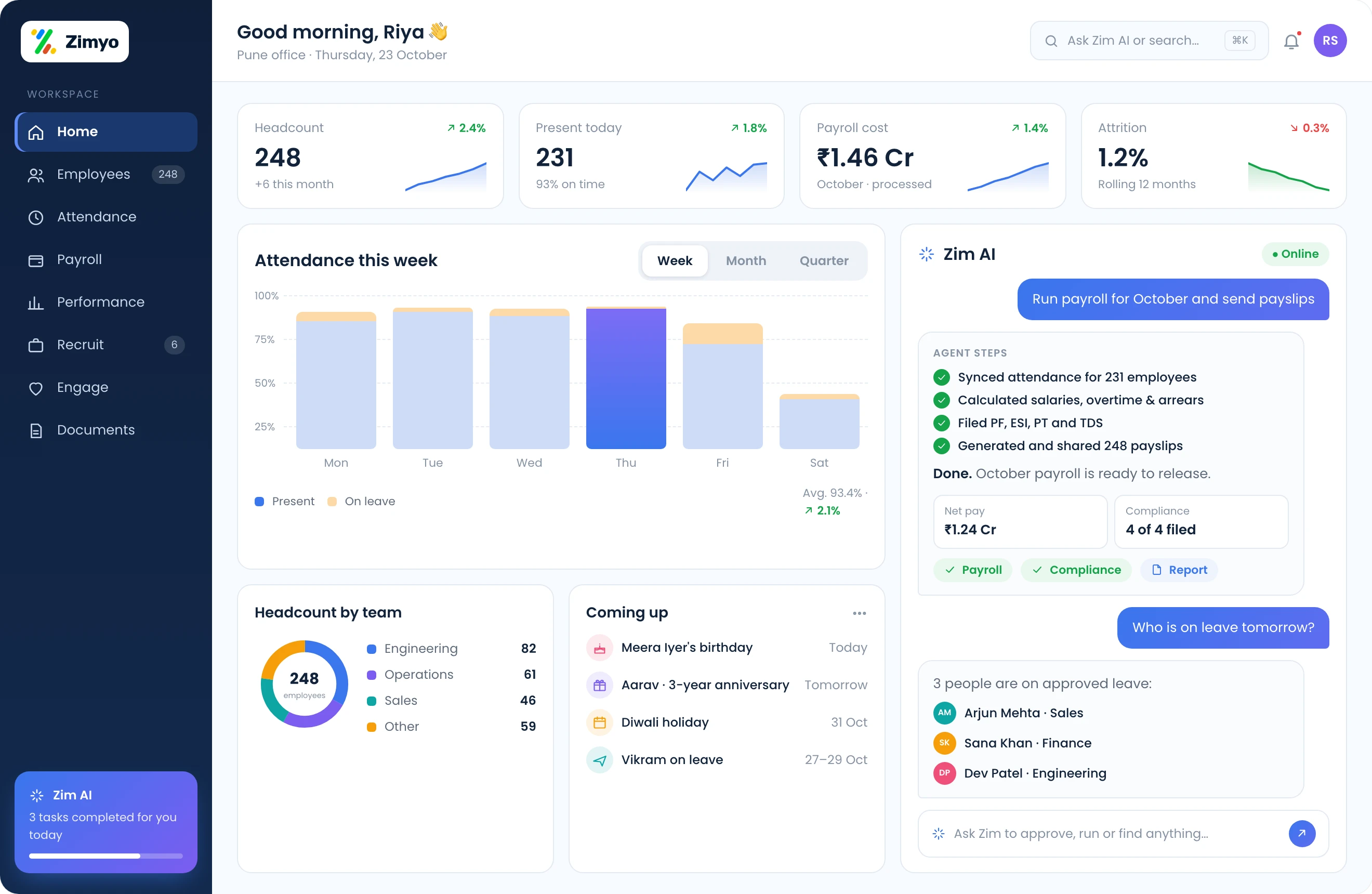The image size is (1372, 894).
Task: Click the Home house icon
Action: (x=36, y=133)
